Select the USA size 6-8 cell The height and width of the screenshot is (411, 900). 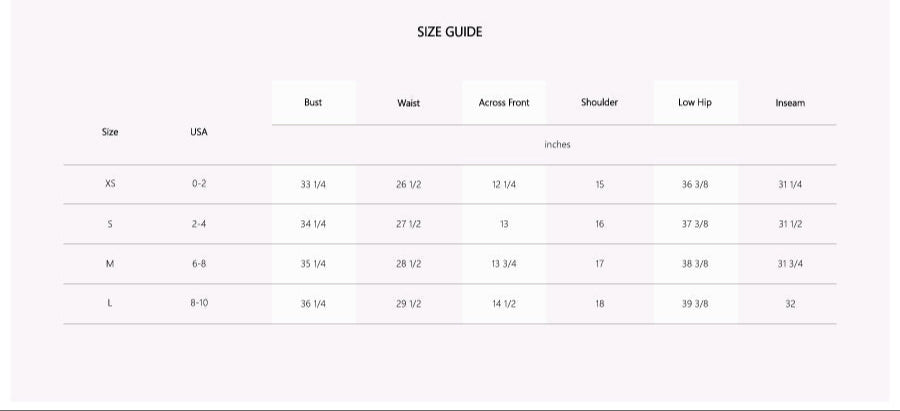pos(199,264)
